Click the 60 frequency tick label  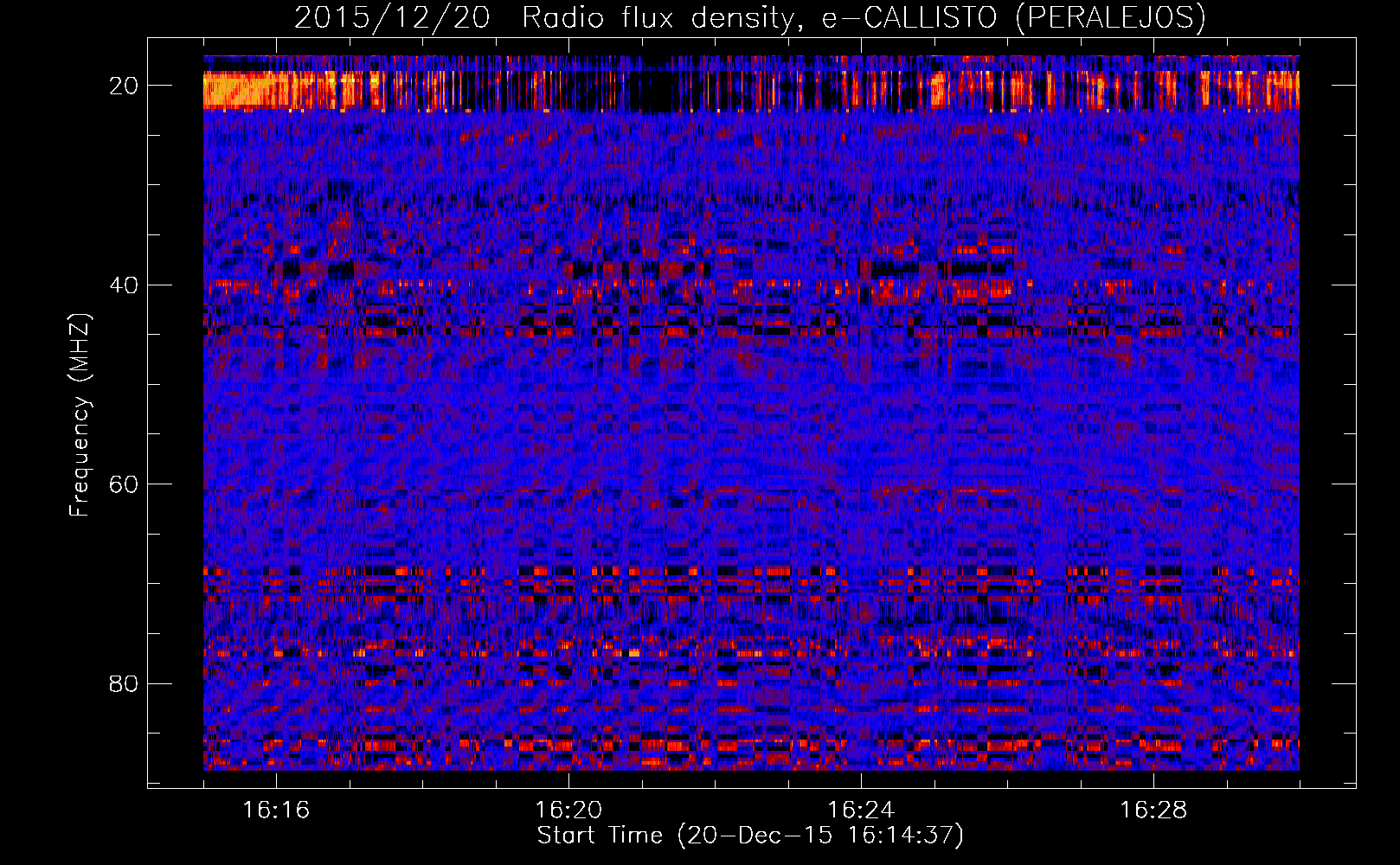point(124,484)
